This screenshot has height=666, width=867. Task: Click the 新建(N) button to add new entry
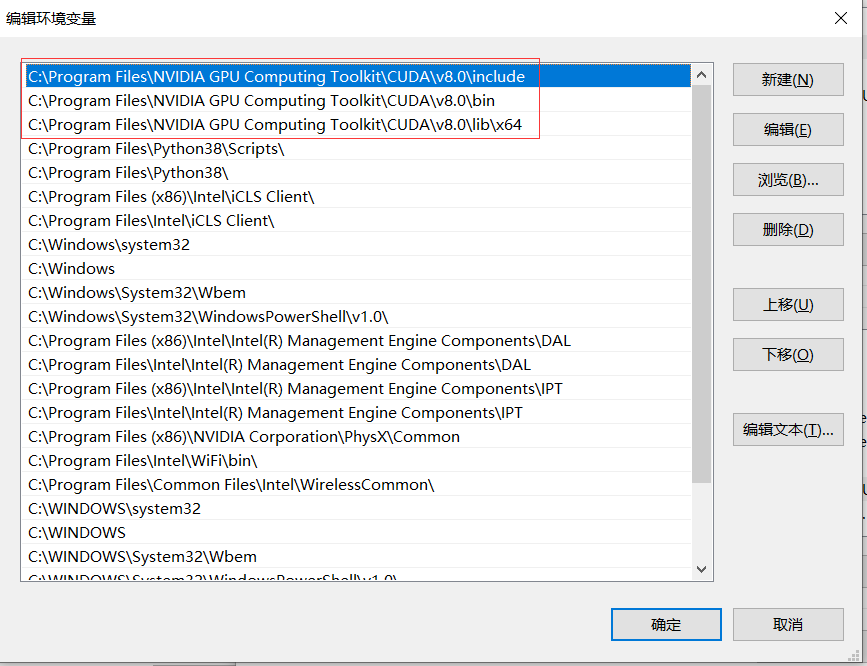[787, 80]
